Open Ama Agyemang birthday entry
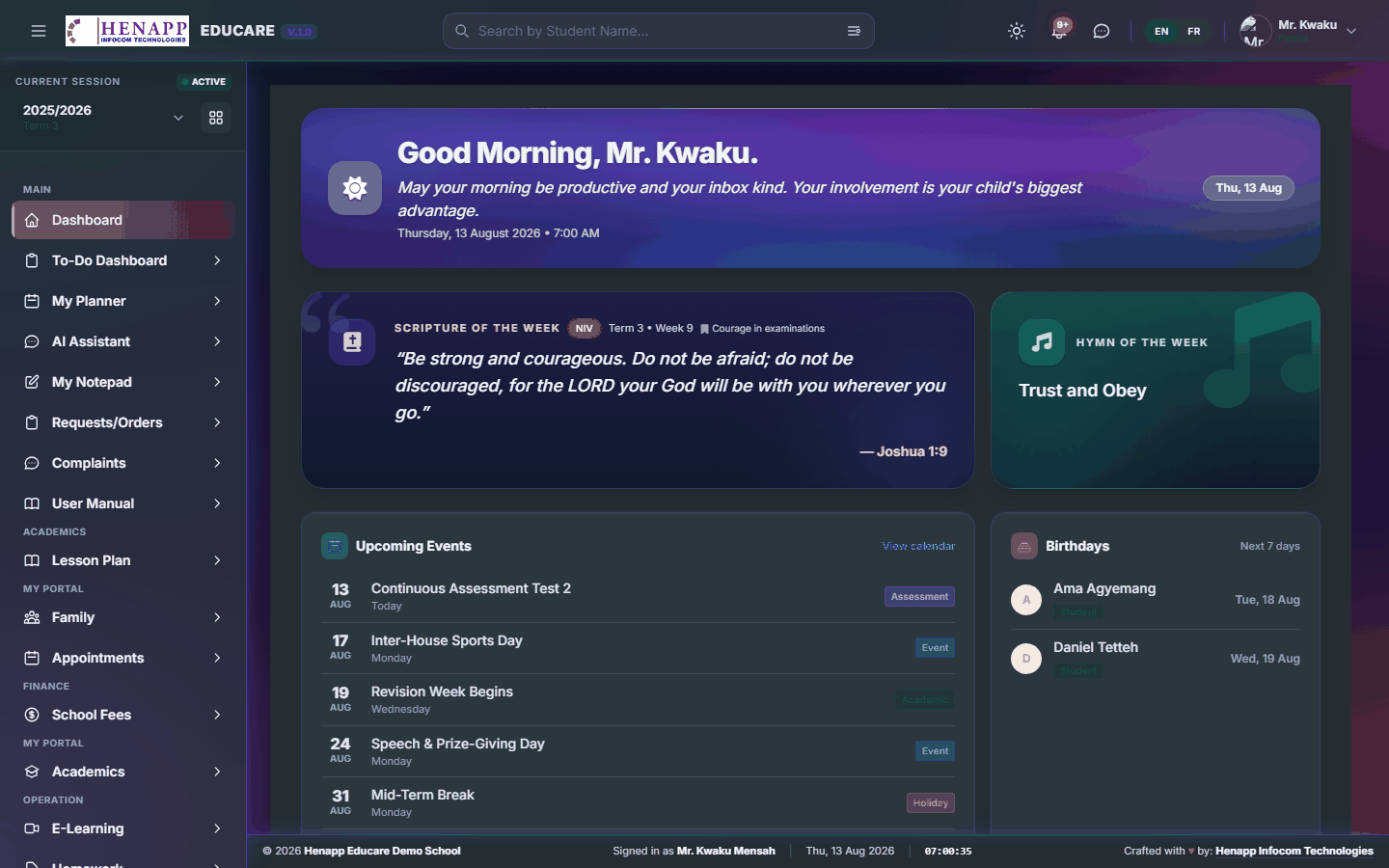The height and width of the screenshot is (868, 1389). (x=1156, y=600)
